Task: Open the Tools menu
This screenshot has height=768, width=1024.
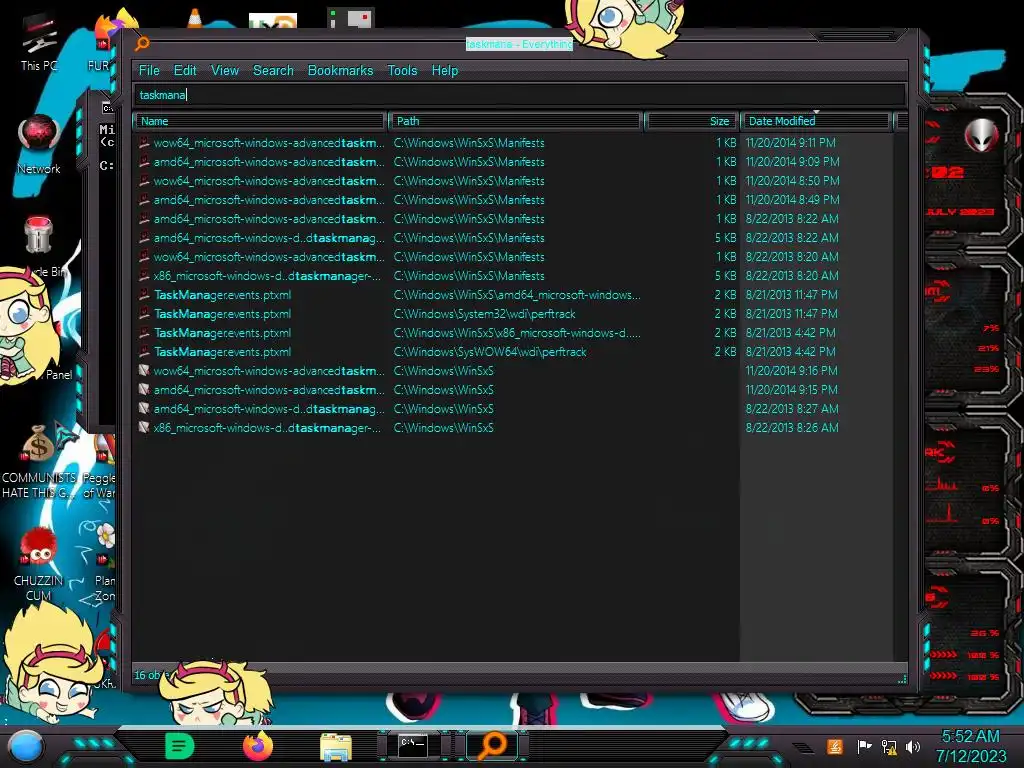Action: 402,71
